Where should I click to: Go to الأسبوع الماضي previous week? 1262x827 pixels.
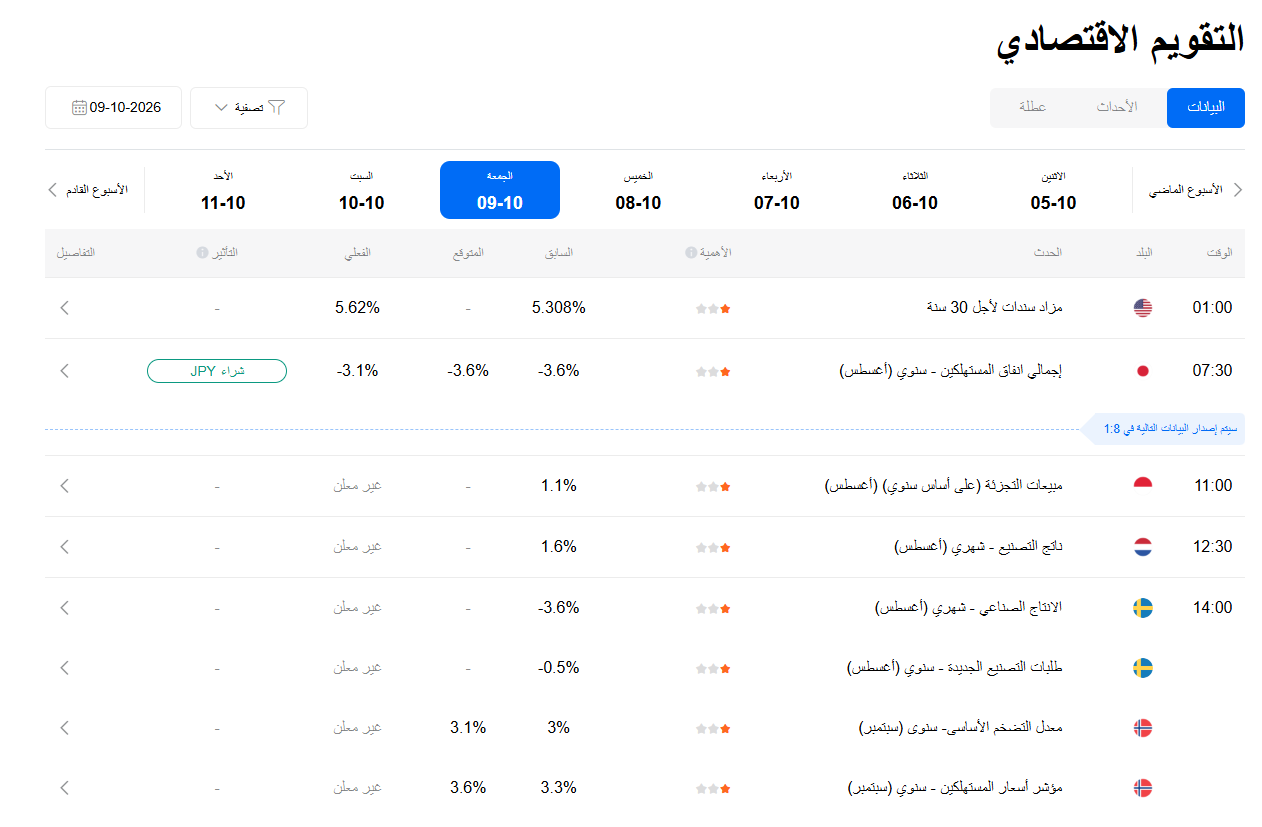1194,190
